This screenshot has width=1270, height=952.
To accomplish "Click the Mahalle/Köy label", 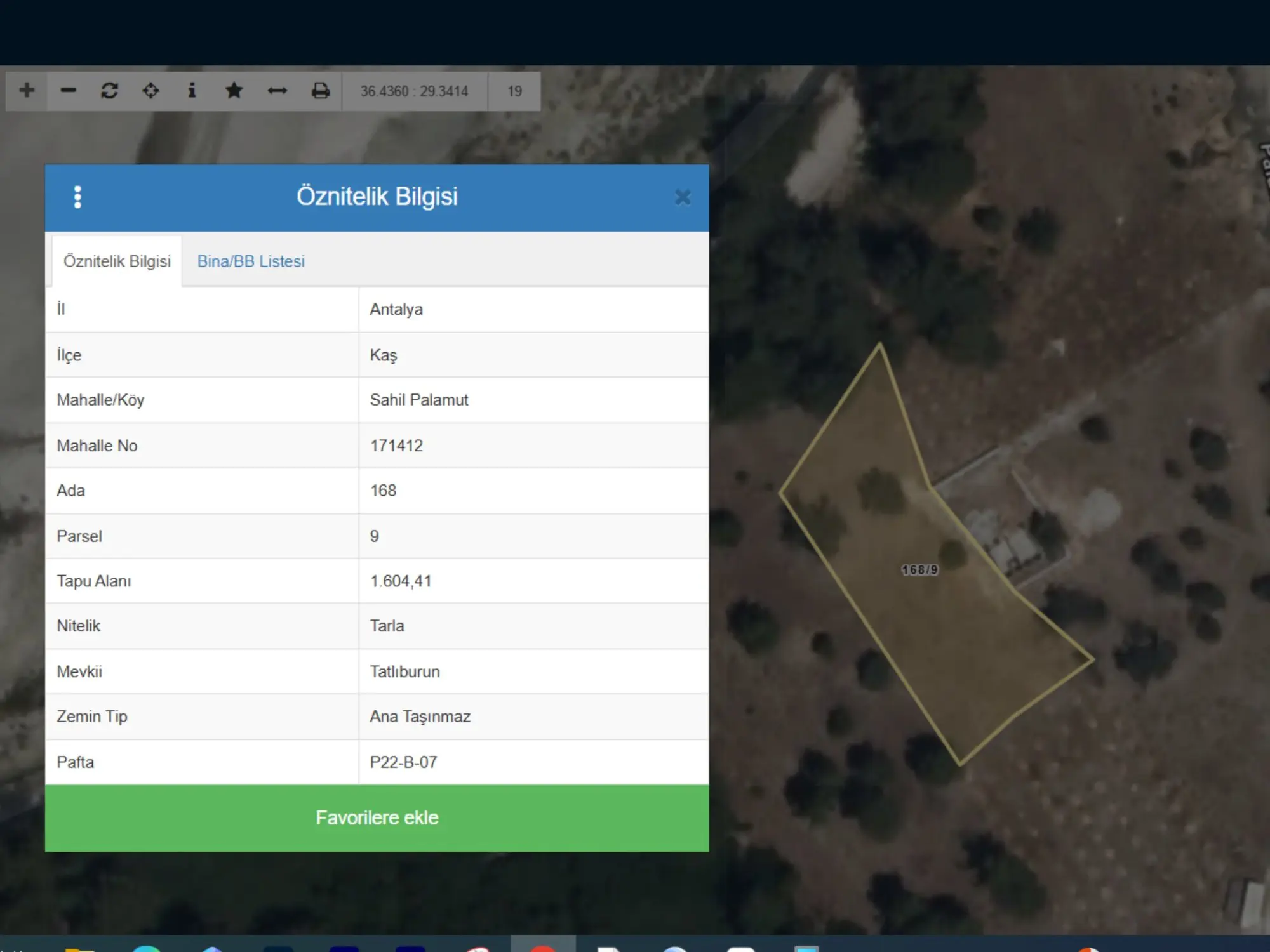I will [x=100, y=400].
